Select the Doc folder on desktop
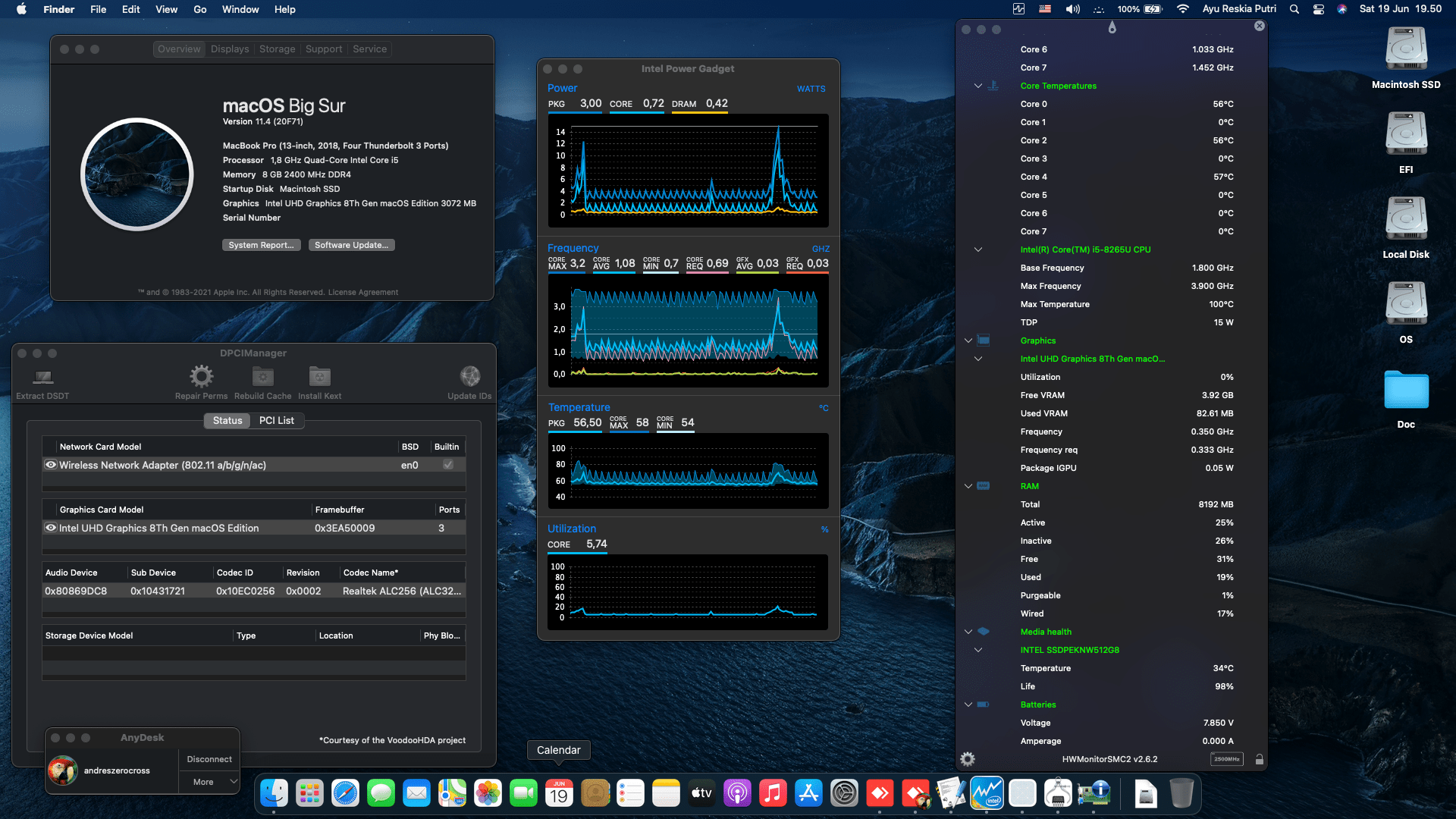This screenshot has width=1456, height=819. [x=1406, y=399]
